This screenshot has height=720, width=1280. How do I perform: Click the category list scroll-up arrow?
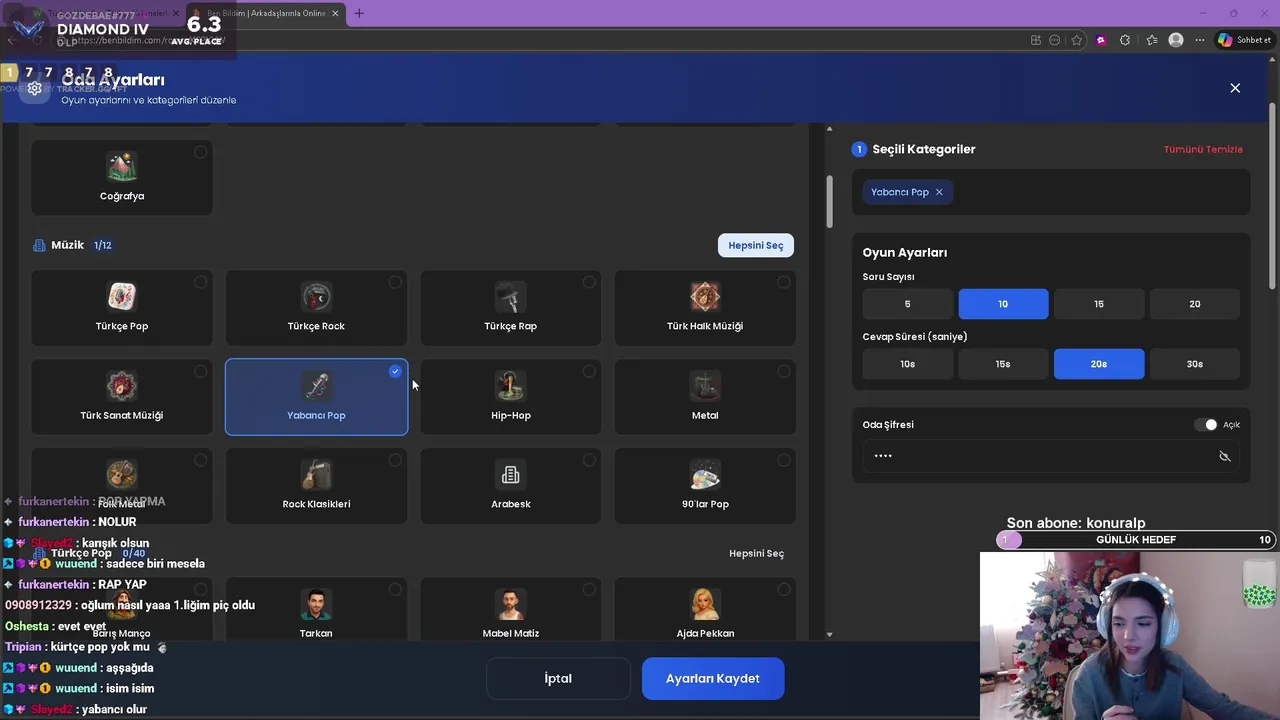click(829, 129)
